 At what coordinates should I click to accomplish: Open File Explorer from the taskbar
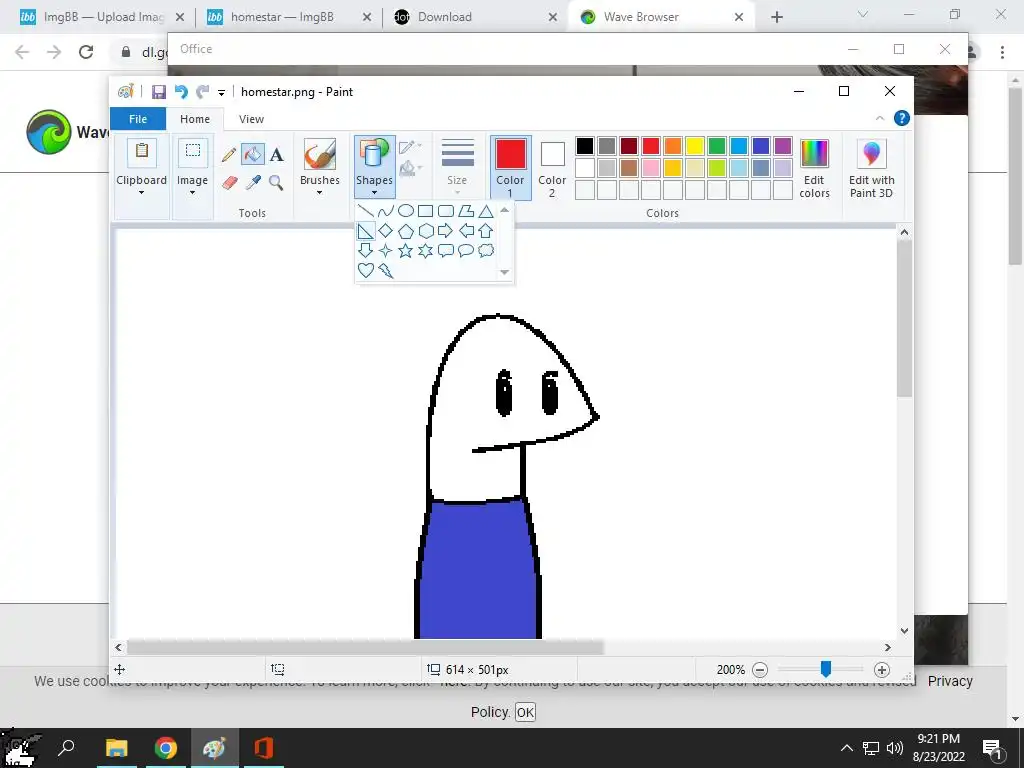[x=116, y=748]
